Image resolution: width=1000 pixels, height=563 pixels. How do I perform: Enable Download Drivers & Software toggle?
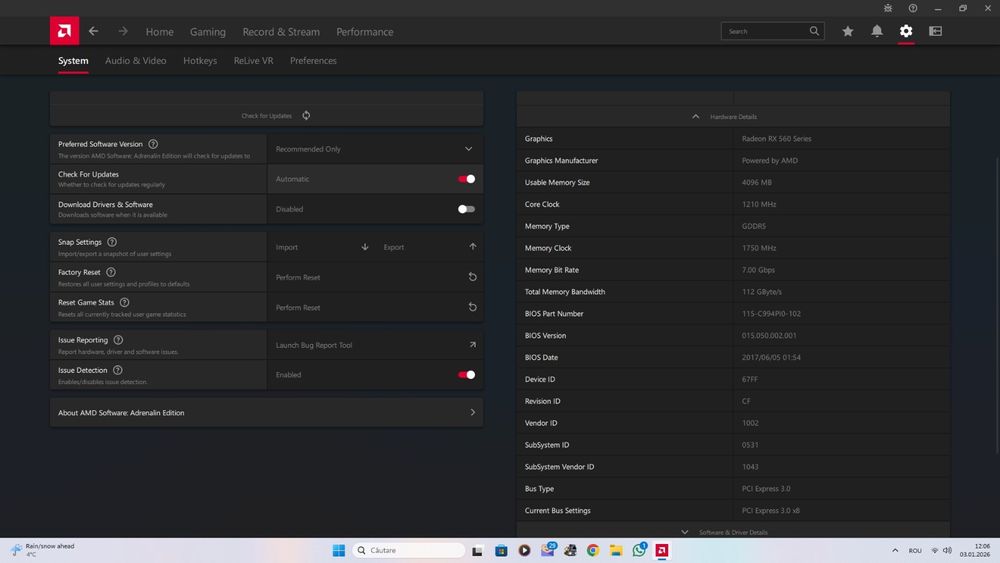(466, 209)
